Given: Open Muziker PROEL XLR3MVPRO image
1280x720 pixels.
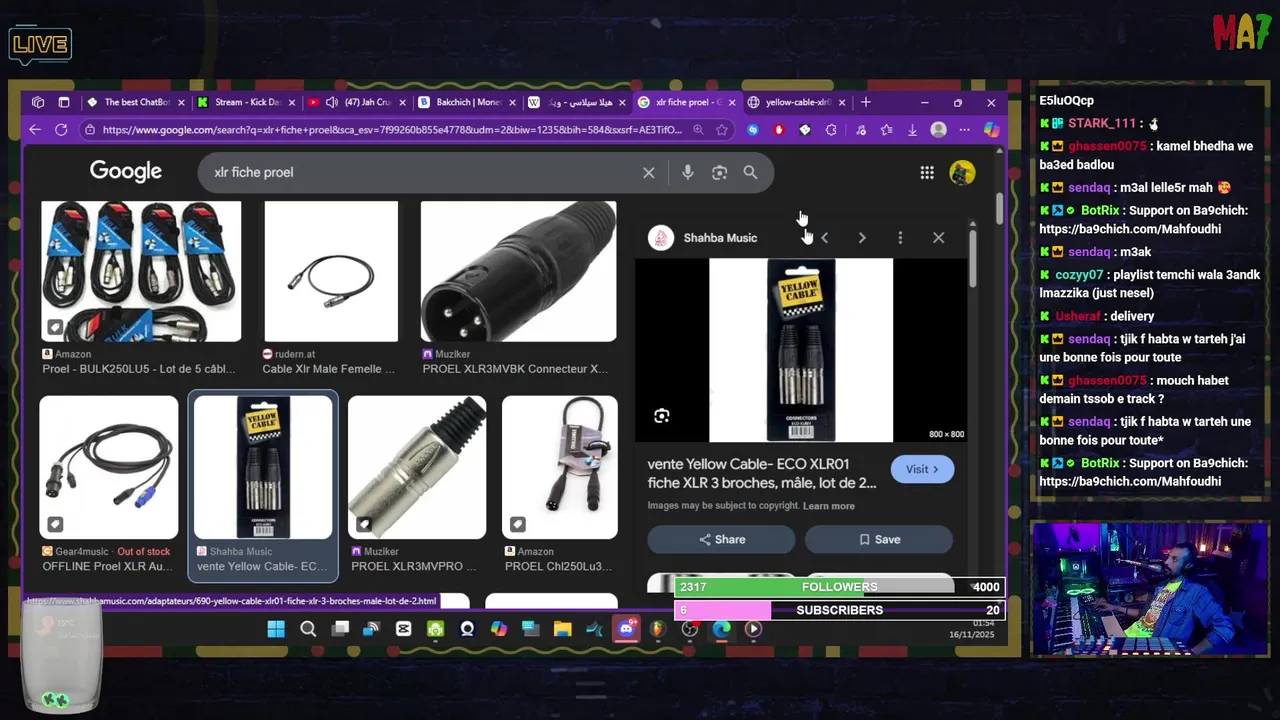Looking at the screenshot, I should click(x=417, y=467).
